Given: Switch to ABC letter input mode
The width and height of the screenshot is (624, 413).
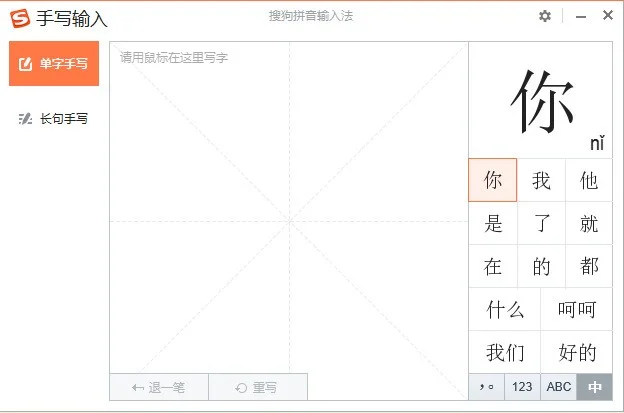Looking at the screenshot, I should 558,387.
